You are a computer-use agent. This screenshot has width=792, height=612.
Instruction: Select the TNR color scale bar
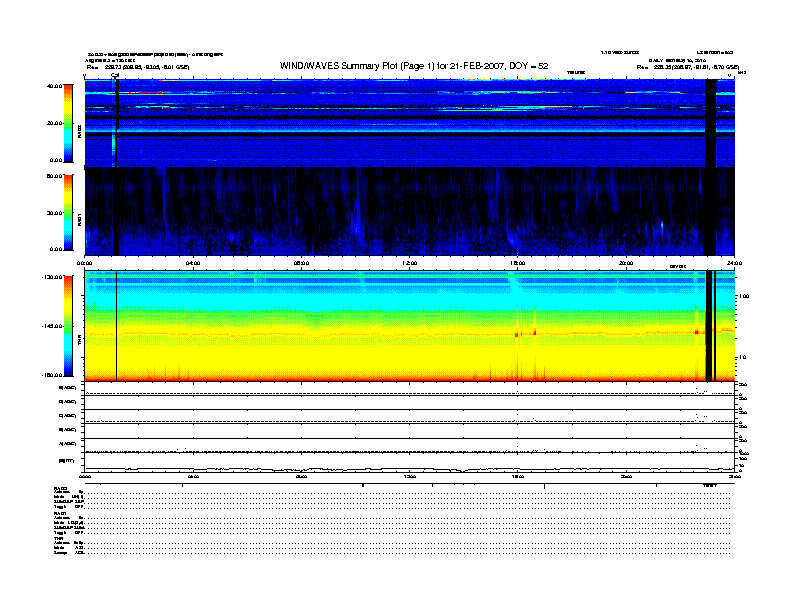tap(68, 326)
